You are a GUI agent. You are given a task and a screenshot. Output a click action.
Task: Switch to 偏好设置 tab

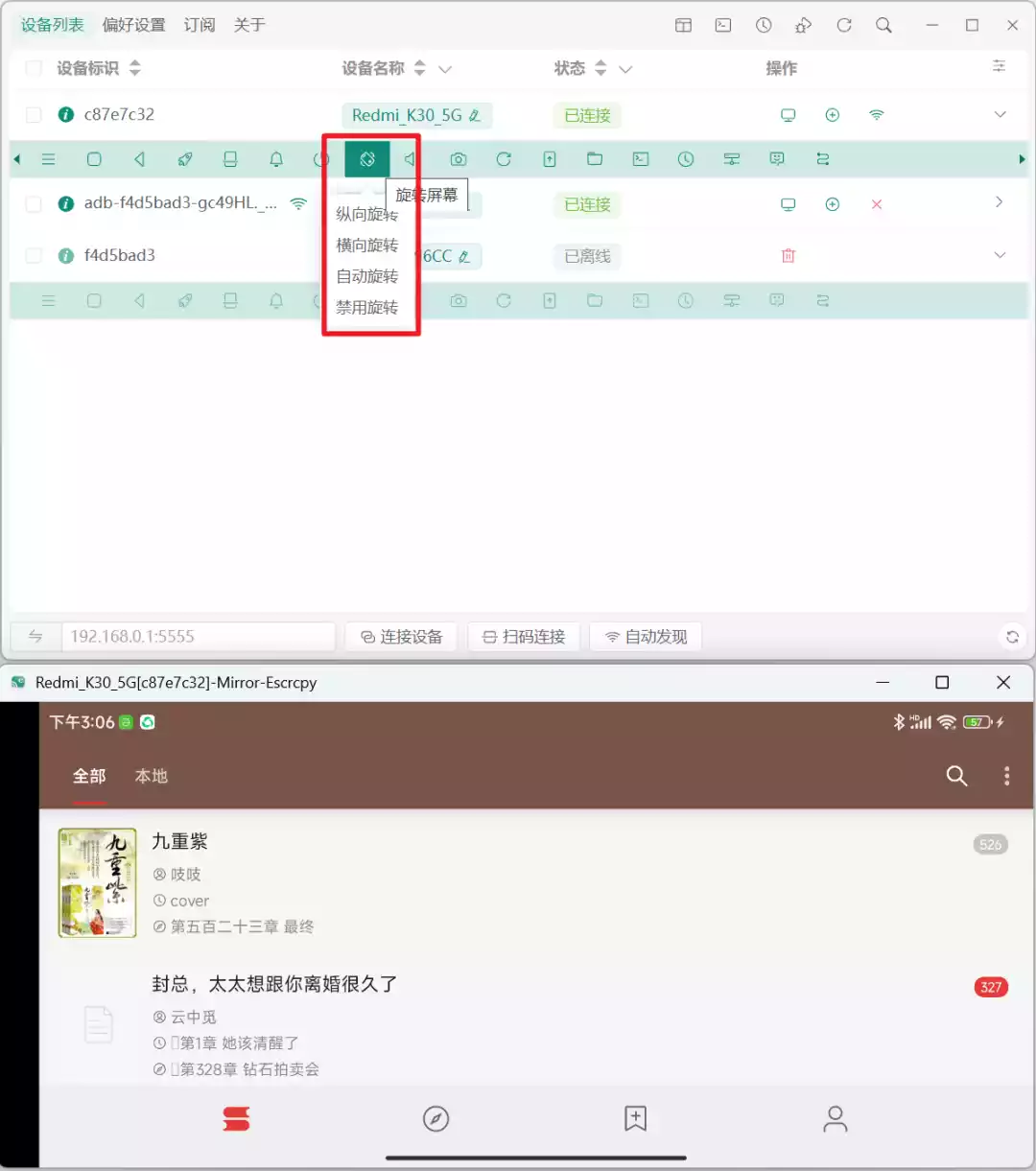pos(134,25)
